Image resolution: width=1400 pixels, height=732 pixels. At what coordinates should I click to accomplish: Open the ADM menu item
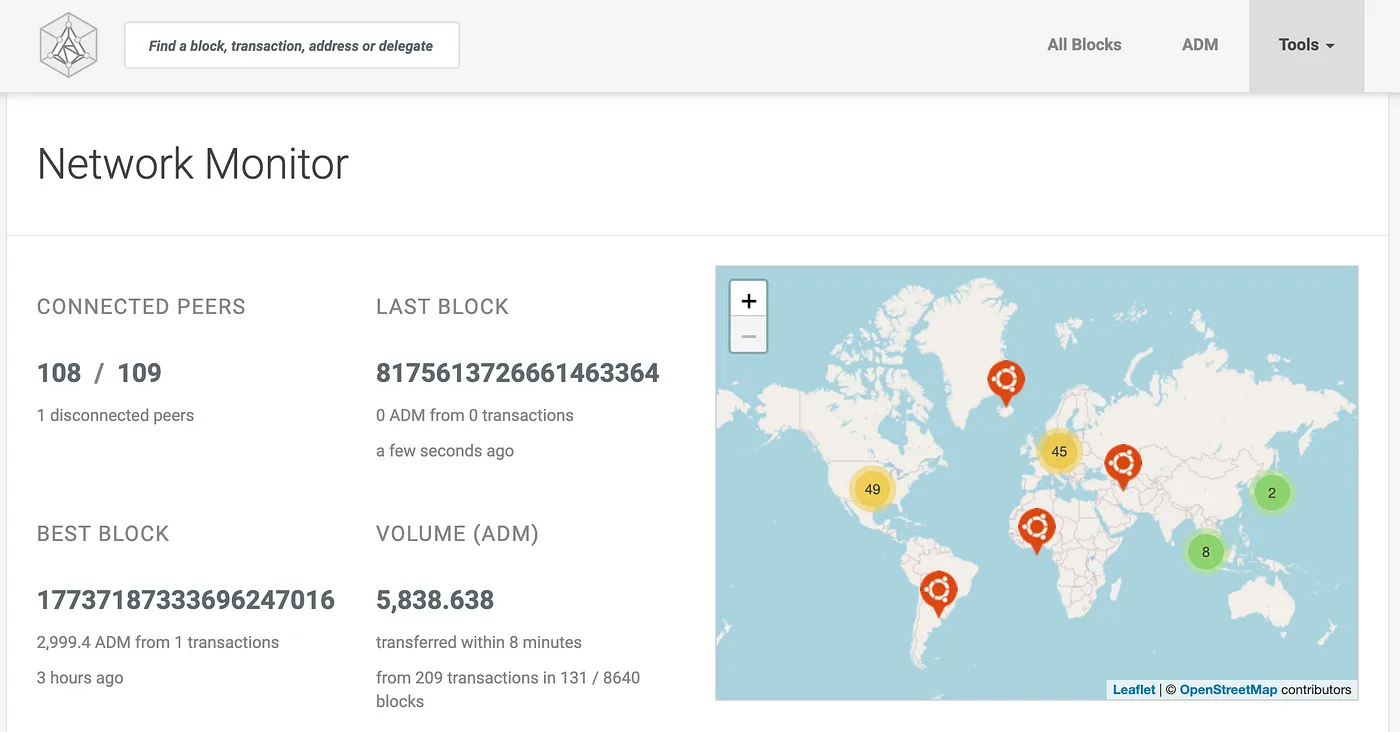pyautogui.click(x=1200, y=45)
